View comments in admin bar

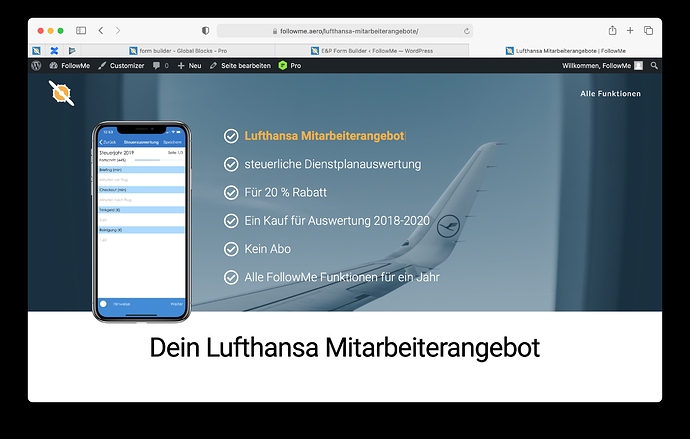tap(161, 66)
